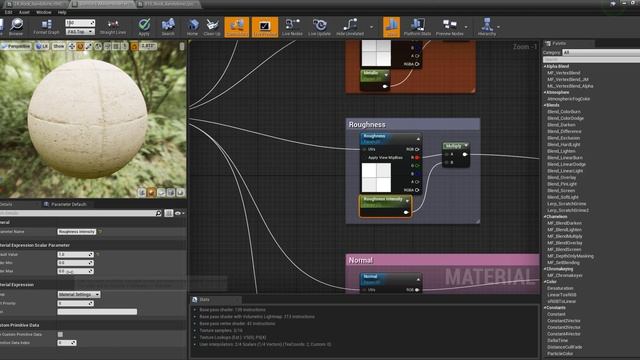Toggle the orange Stats toolbar button
The image size is (640, 360).
click(391, 27)
